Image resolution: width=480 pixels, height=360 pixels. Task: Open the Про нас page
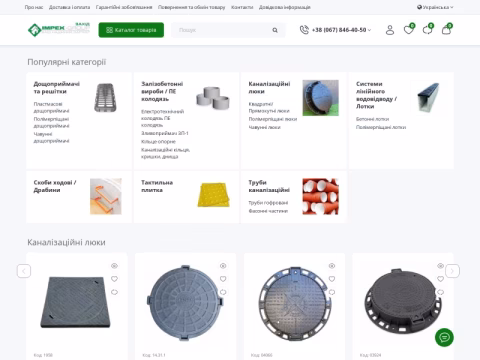pyautogui.click(x=34, y=7)
